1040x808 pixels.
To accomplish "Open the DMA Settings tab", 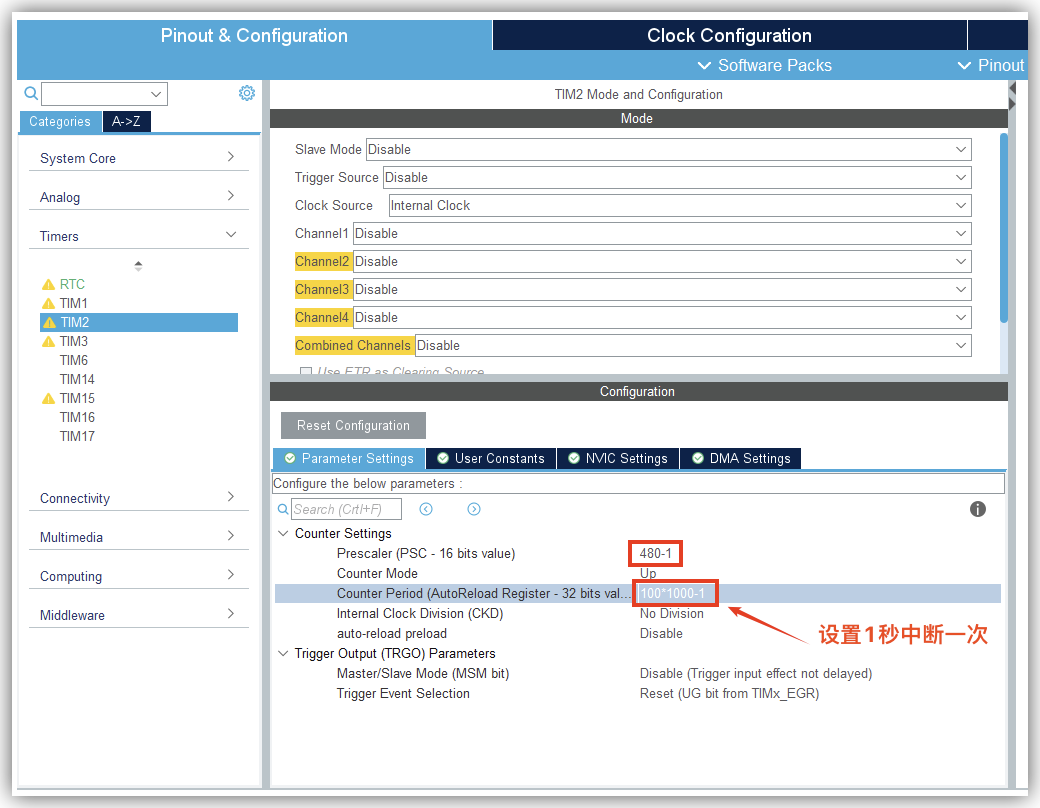I will pyautogui.click(x=740, y=458).
